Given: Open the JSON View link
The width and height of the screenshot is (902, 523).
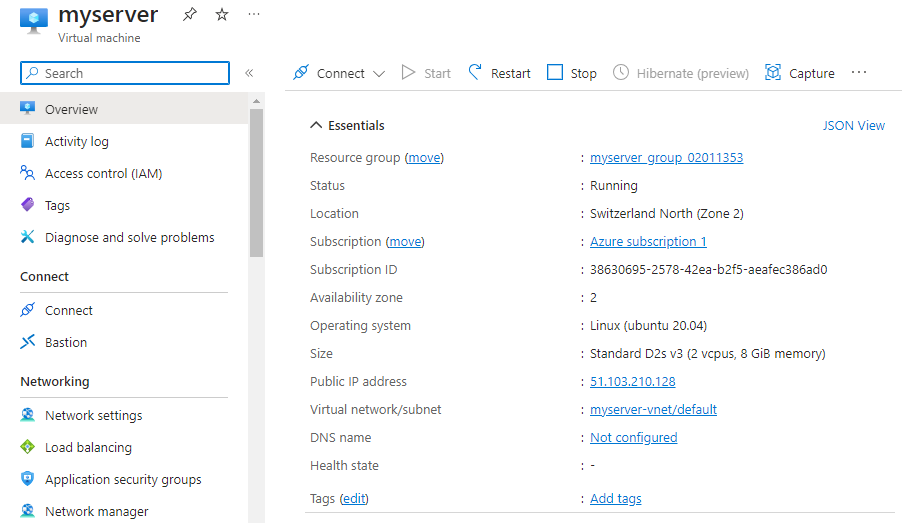Looking at the screenshot, I should click(x=854, y=125).
